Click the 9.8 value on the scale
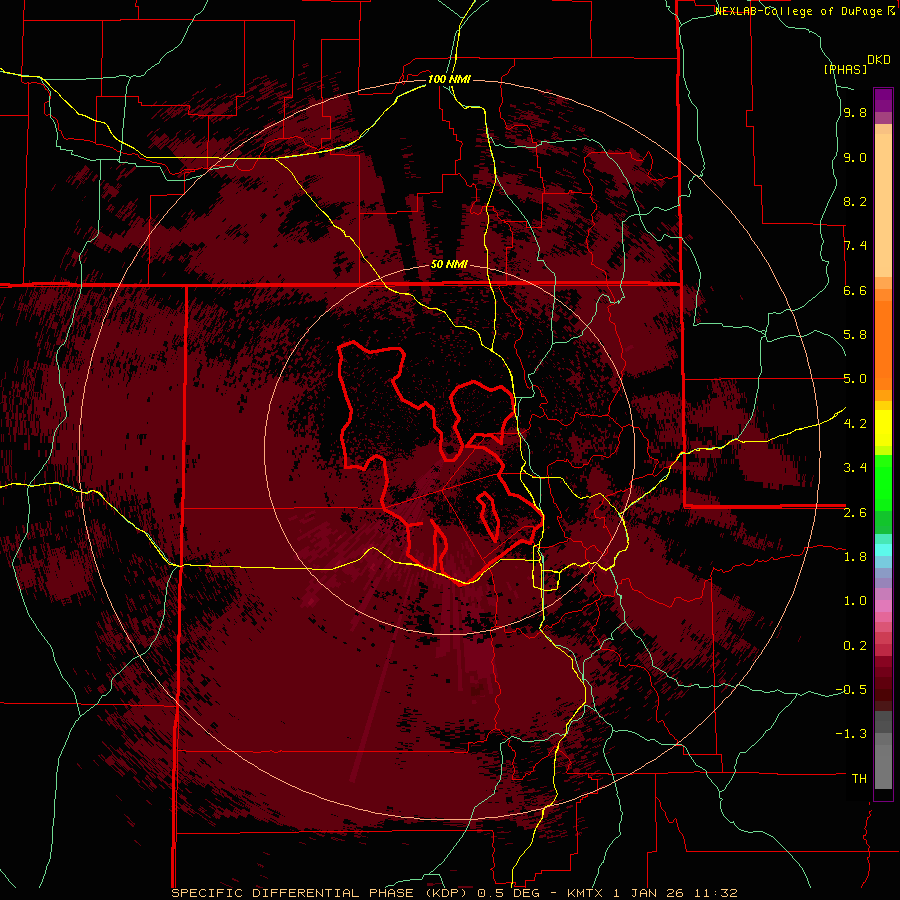Screen dimensions: 900x900 pyautogui.click(x=855, y=113)
